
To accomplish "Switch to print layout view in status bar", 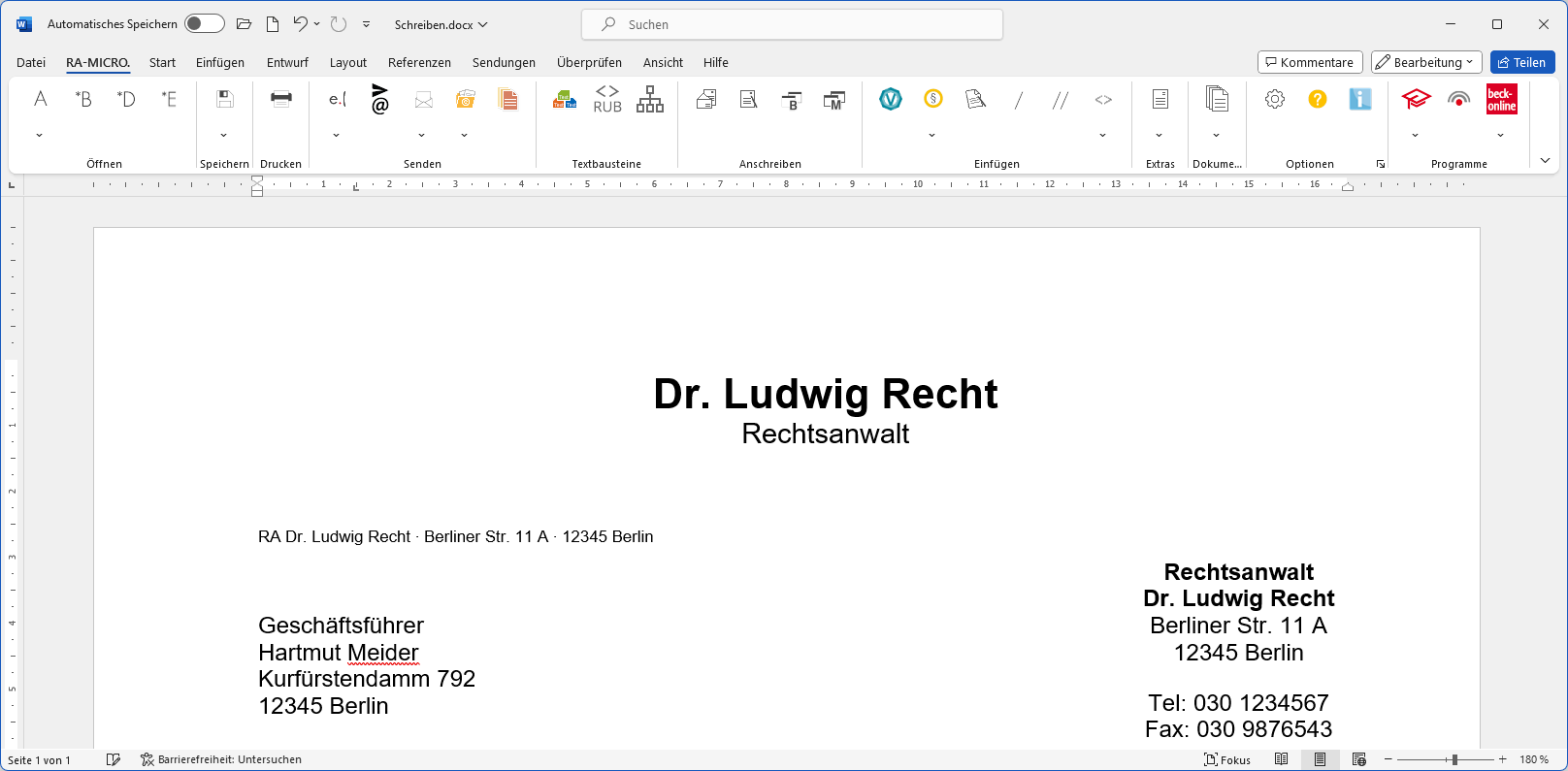I will click(1320, 759).
